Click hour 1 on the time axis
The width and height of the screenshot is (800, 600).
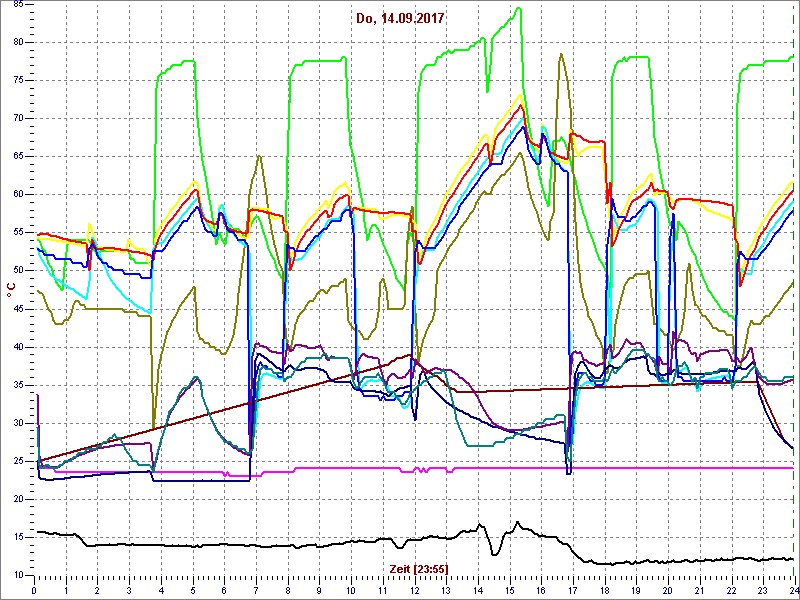click(x=66, y=591)
